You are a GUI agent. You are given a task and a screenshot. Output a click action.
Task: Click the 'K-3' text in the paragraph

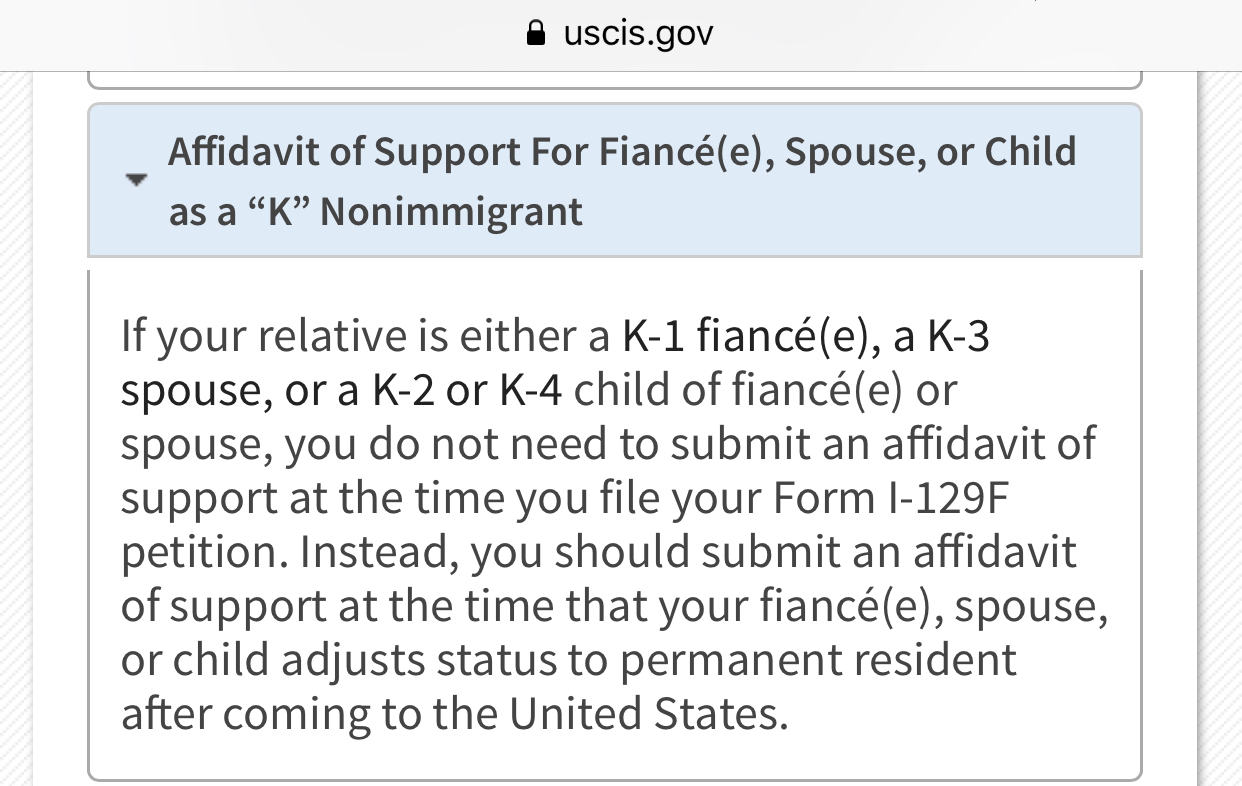point(959,337)
